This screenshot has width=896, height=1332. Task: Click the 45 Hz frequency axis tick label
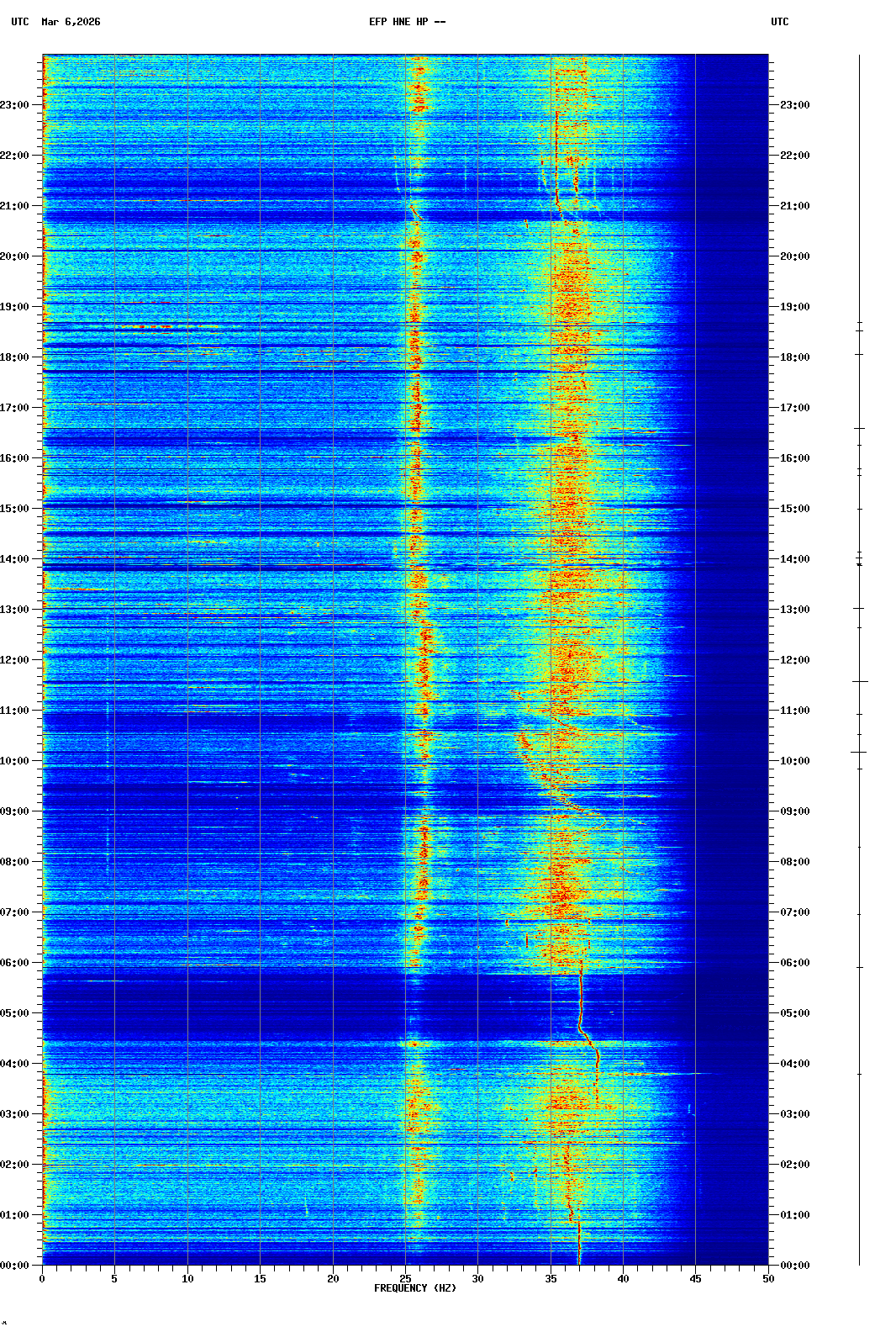(x=695, y=1279)
